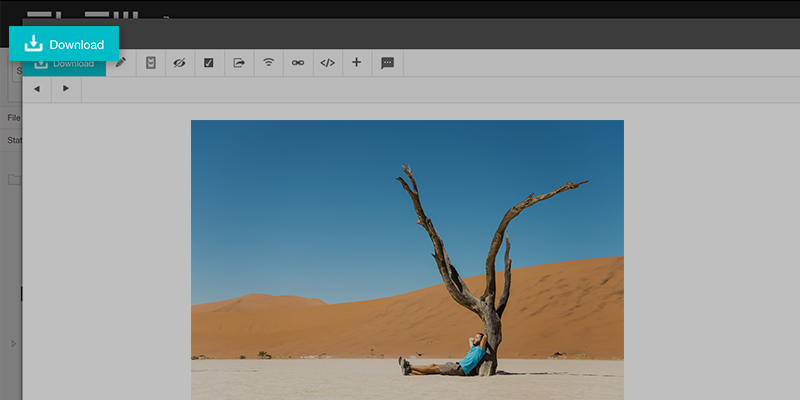Open the comments speech bubble icon
The width and height of the screenshot is (800, 400).
388,63
